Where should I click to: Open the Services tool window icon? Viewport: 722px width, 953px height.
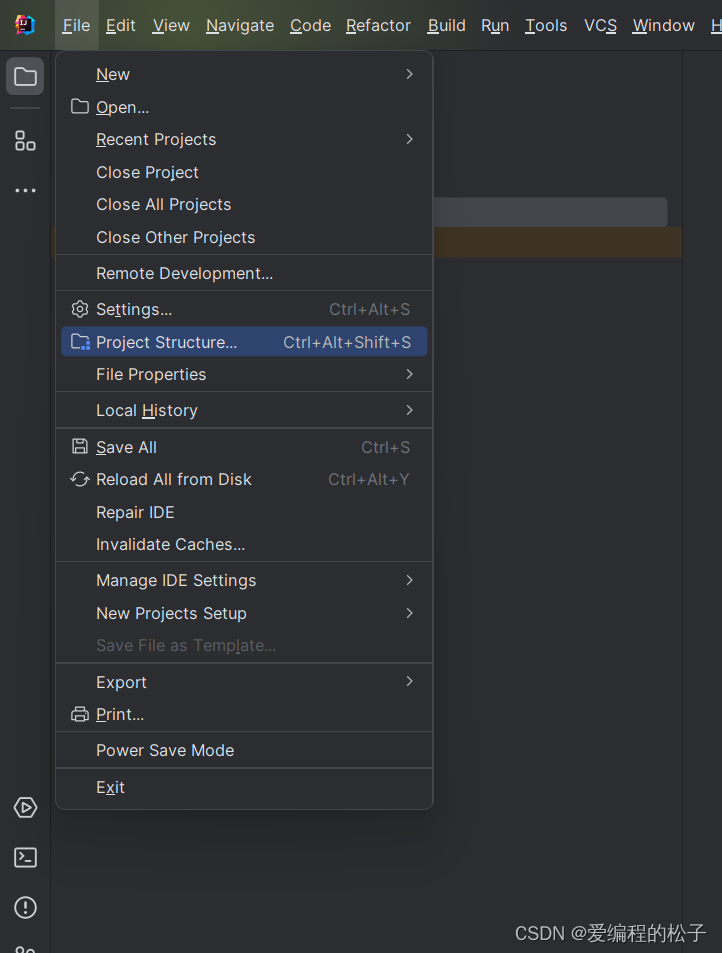coord(25,808)
